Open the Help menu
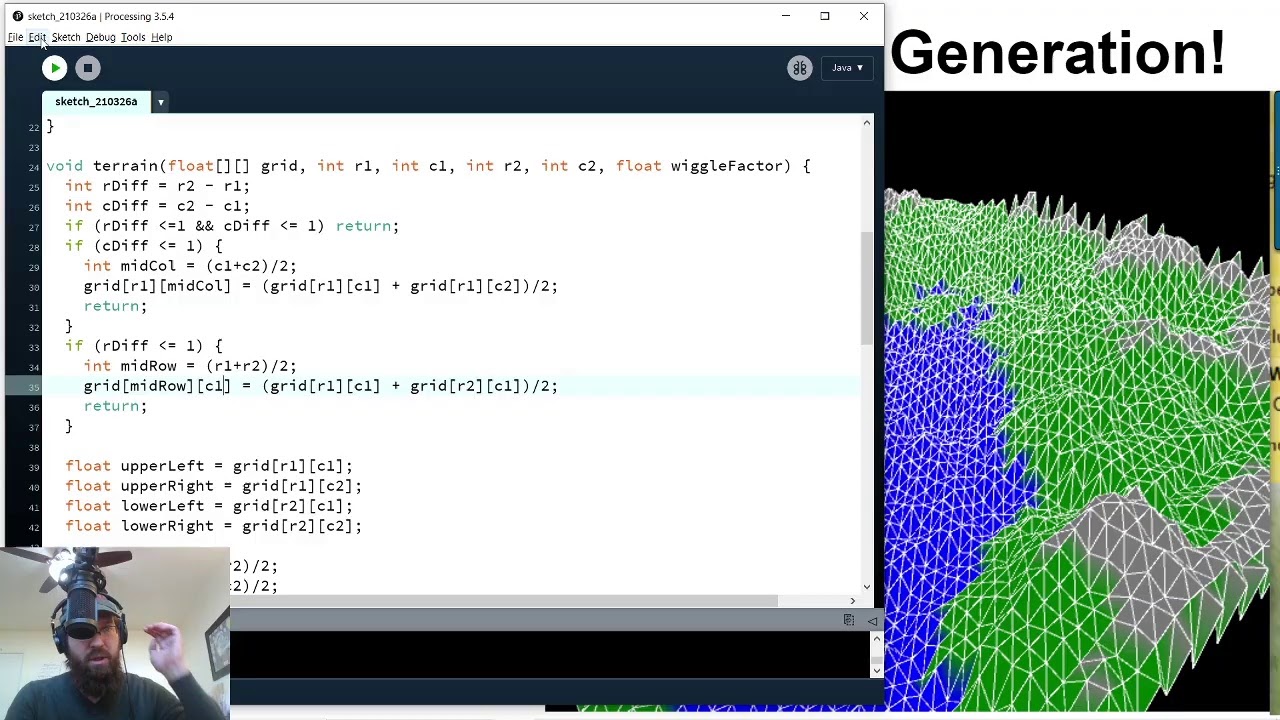1280x720 pixels. point(161,37)
